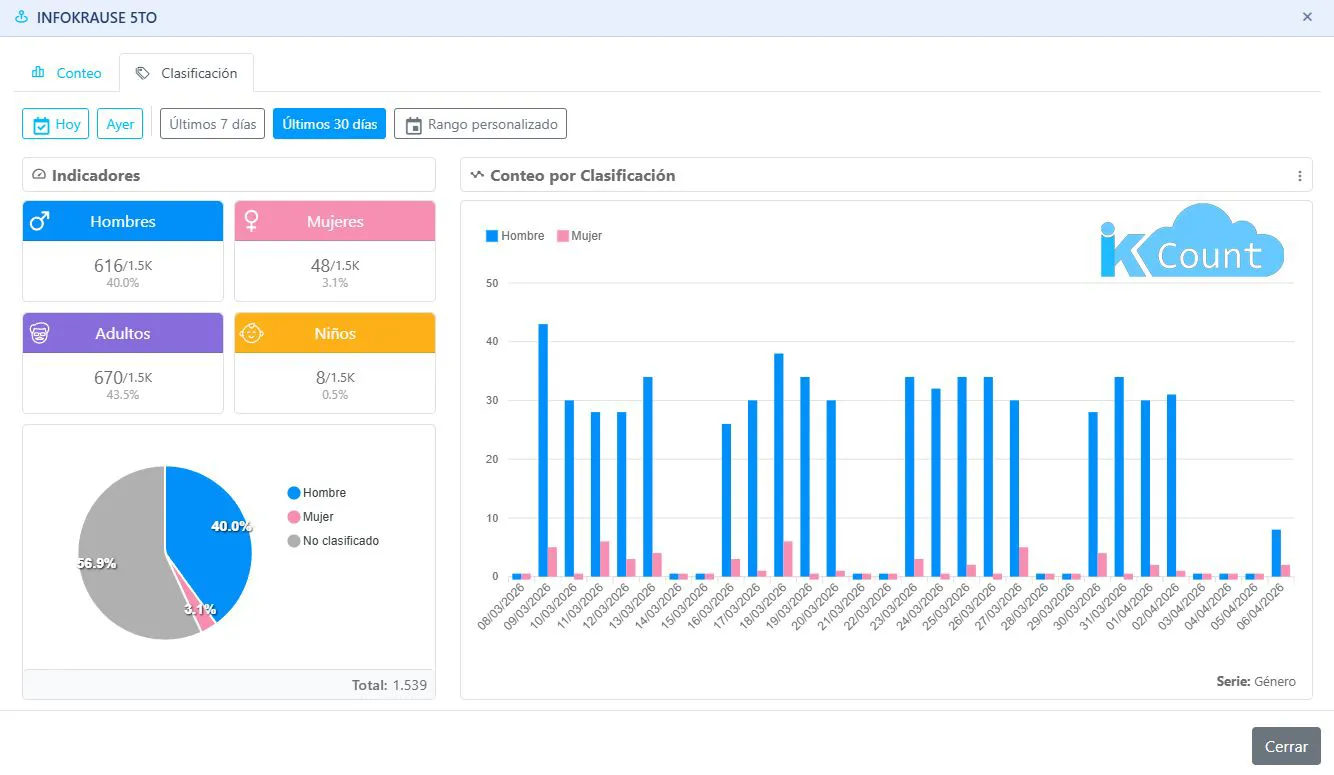Switch to the Conteo tab

66,73
